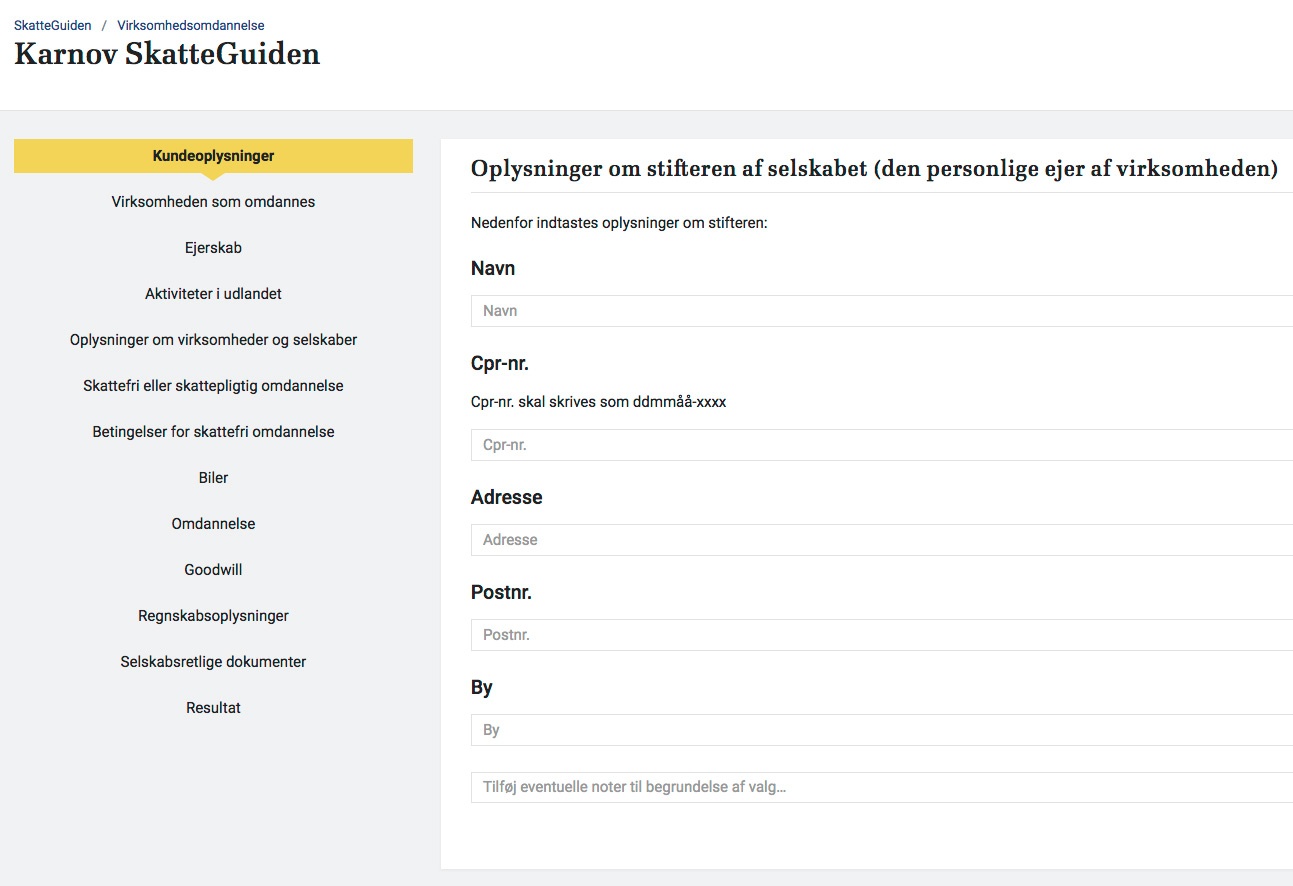
Task: Open the SkatteGuiden breadcrumb link
Action: [52, 25]
